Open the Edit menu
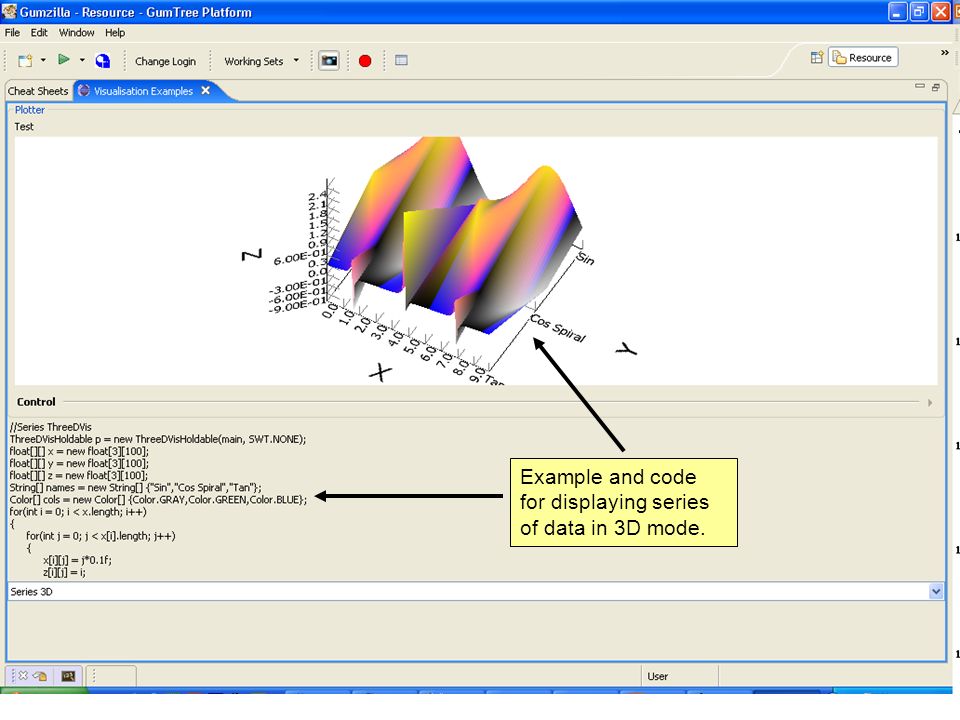The image size is (960, 720). (39, 32)
